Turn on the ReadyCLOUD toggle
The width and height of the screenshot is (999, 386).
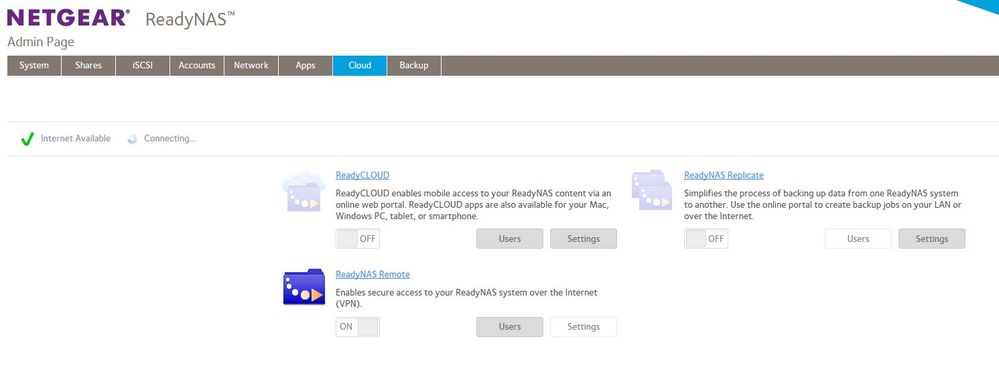pos(357,239)
